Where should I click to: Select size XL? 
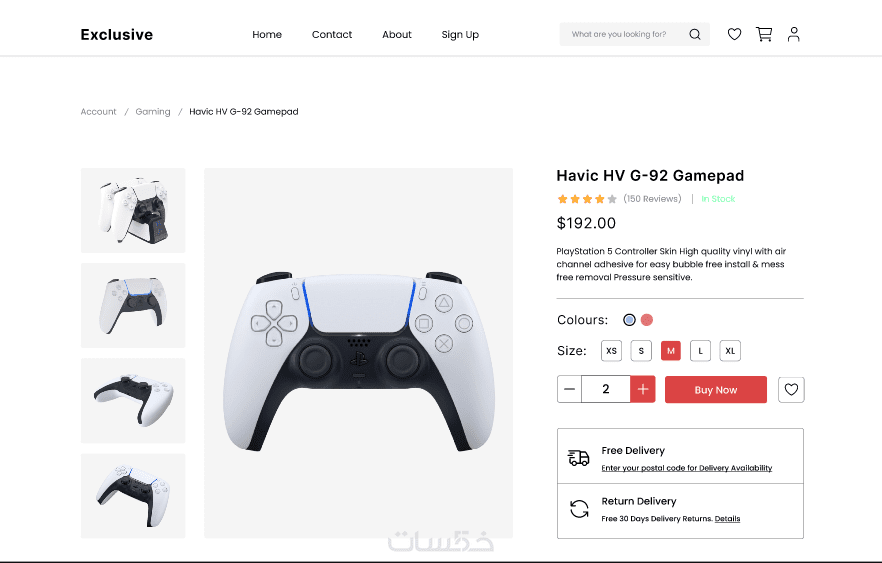point(730,350)
